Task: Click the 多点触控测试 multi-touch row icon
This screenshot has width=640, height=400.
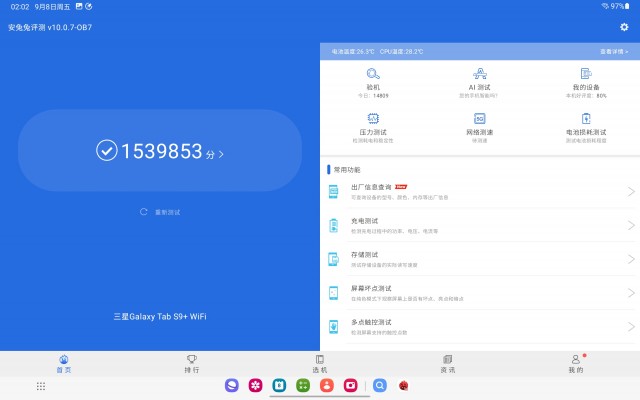Action: pyautogui.click(x=333, y=327)
